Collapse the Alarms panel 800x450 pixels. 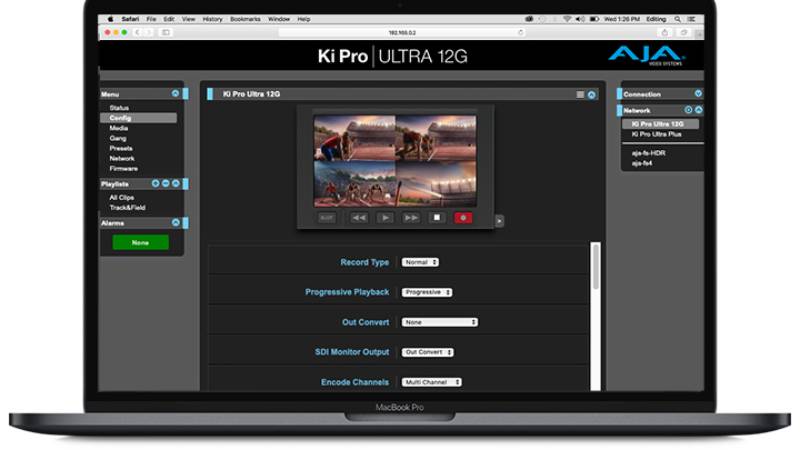(x=176, y=223)
